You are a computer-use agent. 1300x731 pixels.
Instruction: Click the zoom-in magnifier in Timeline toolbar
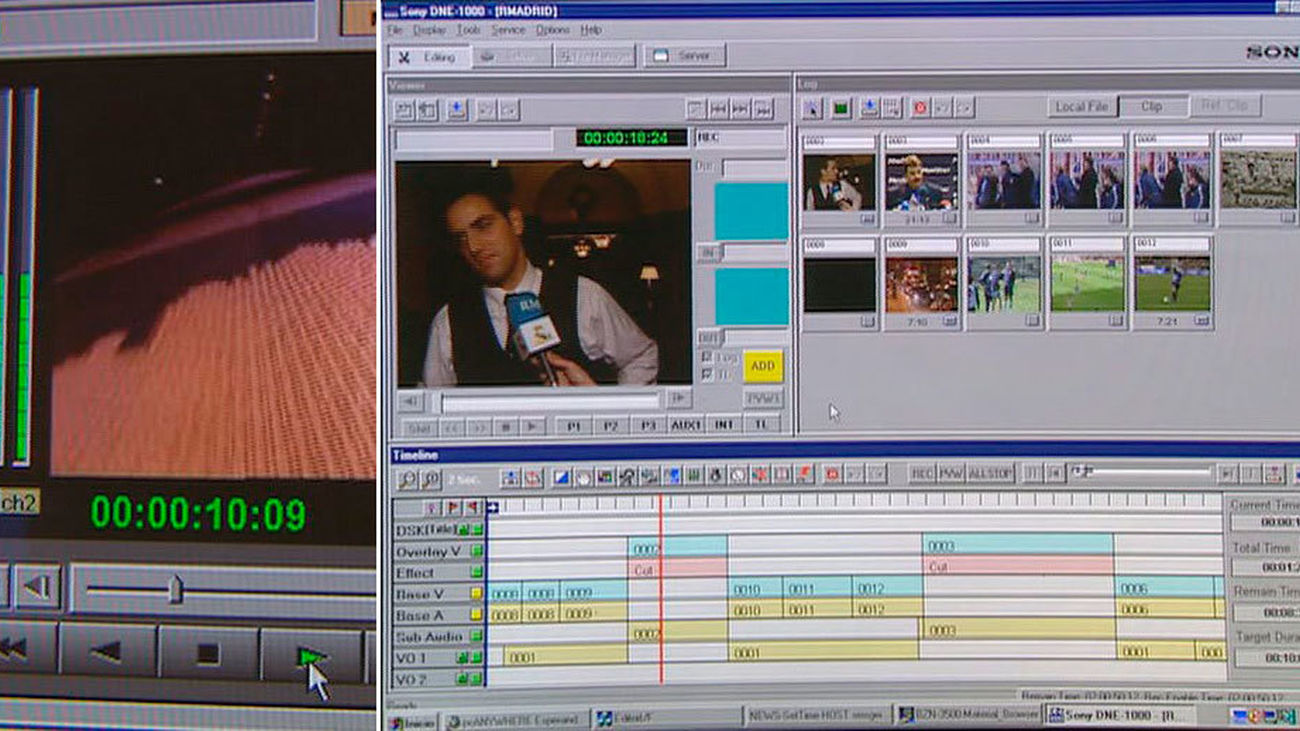[407, 478]
